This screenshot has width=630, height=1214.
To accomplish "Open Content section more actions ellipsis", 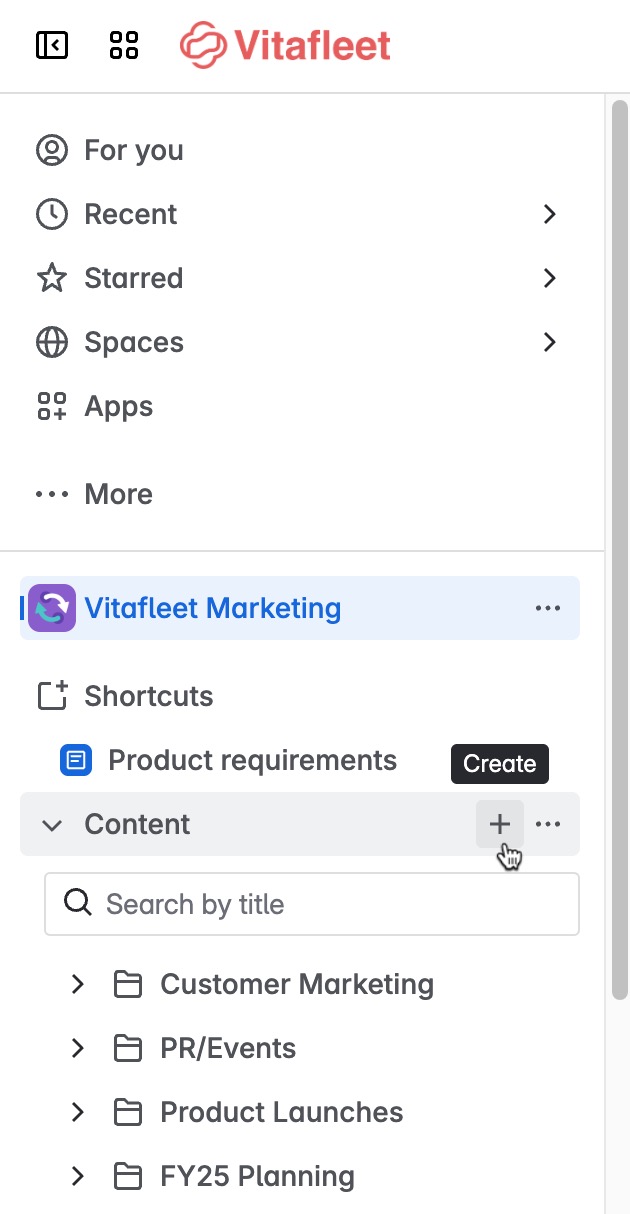I will pyautogui.click(x=548, y=824).
